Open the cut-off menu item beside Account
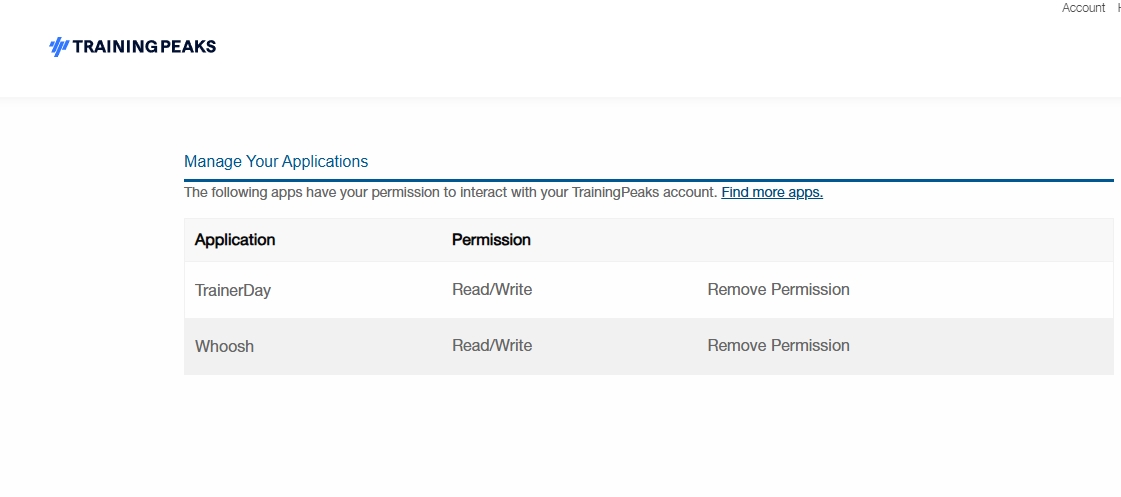Image resolution: width=1121 pixels, height=497 pixels. pyautogui.click(x=1118, y=8)
